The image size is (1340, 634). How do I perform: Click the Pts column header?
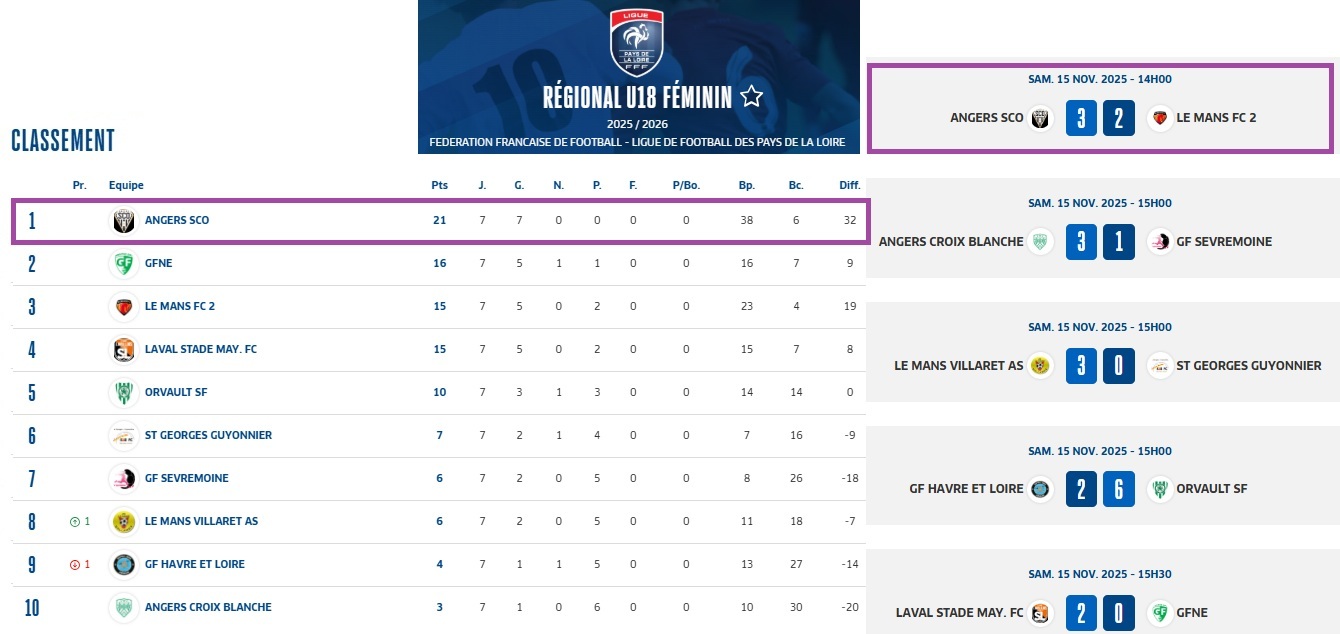(439, 185)
